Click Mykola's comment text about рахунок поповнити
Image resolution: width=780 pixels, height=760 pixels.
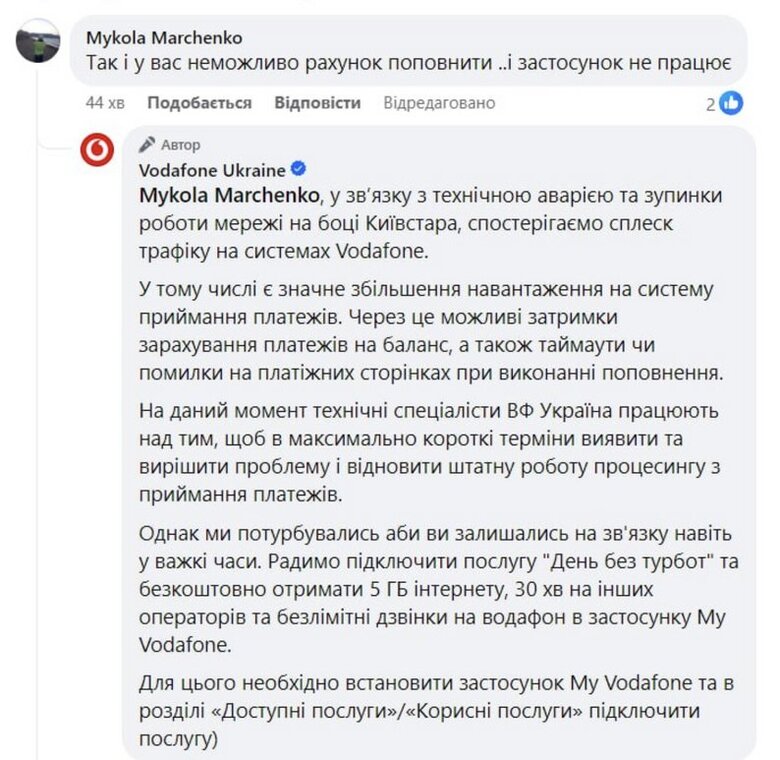[410, 65]
